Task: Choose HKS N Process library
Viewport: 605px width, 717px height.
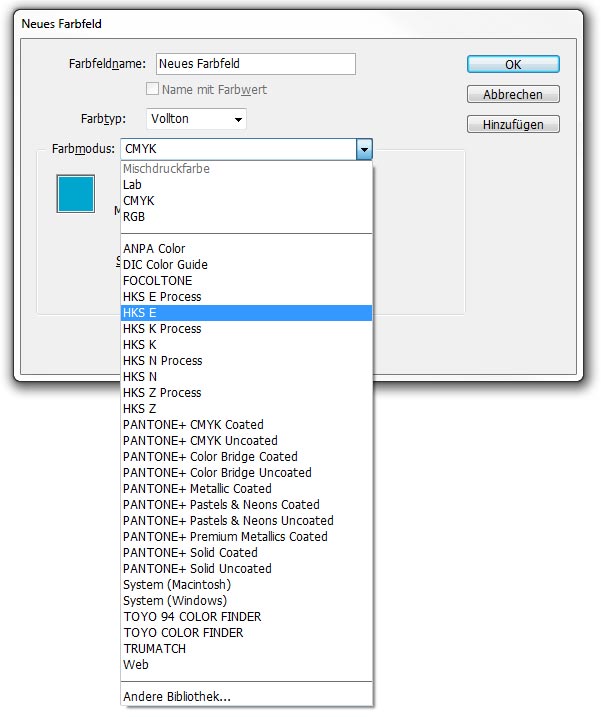Action: pyautogui.click(x=246, y=361)
